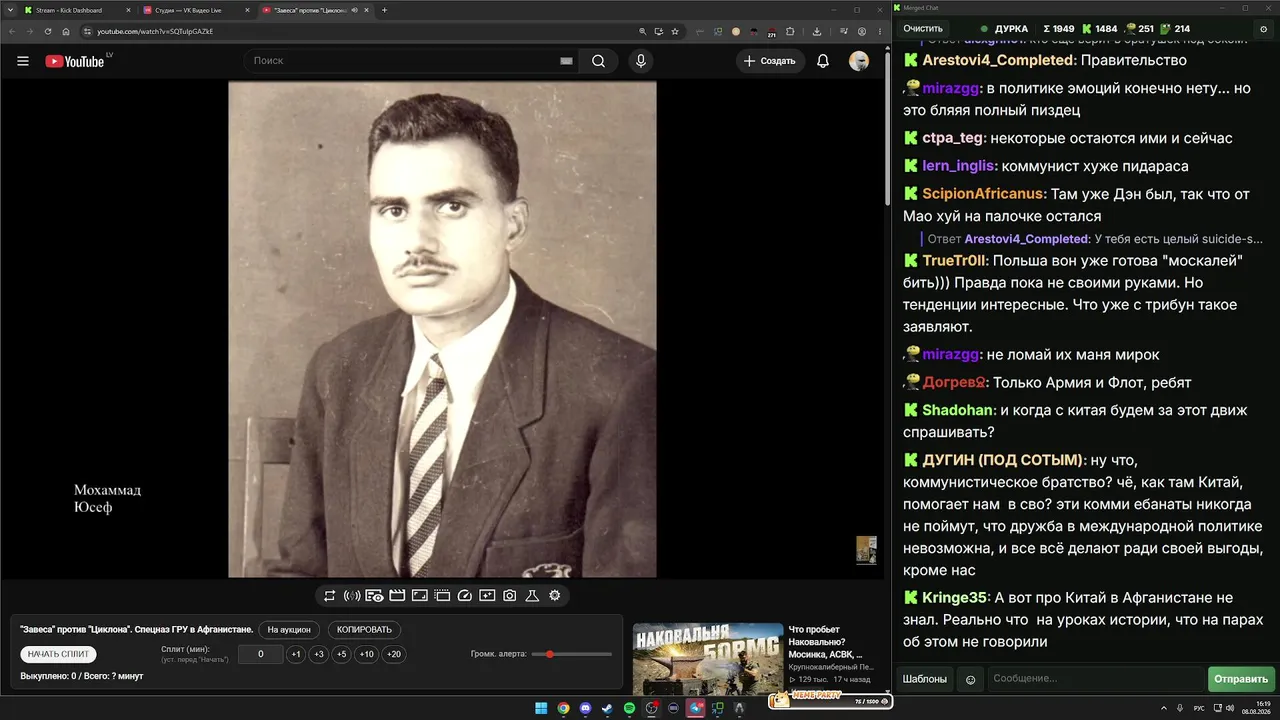Click the Chrome address bar URL
The width and height of the screenshot is (1280, 720).
tap(155, 31)
